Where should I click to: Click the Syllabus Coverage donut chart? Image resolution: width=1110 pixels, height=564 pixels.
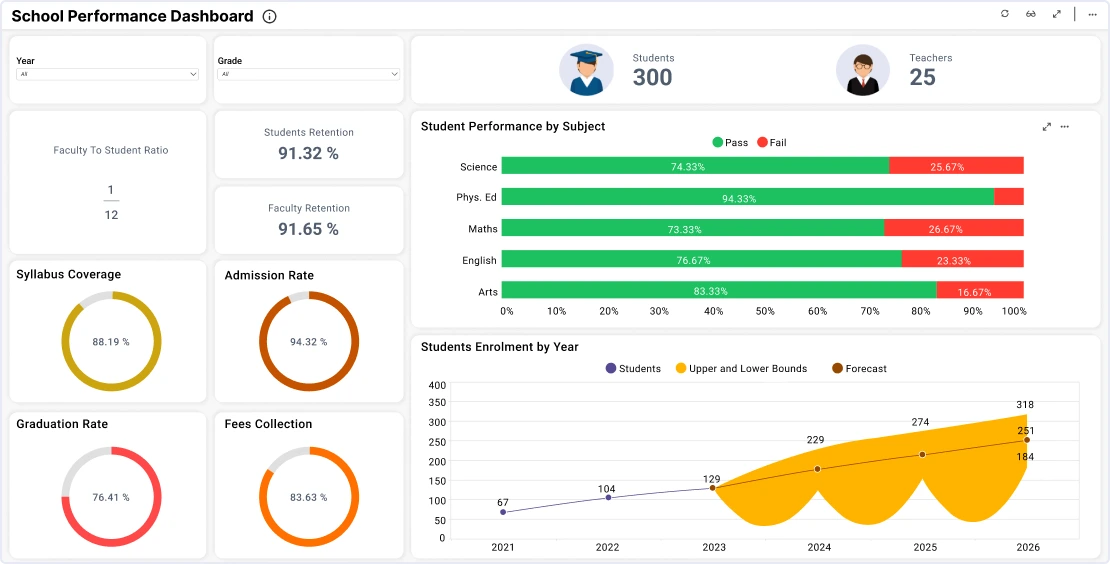click(x=111, y=341)
